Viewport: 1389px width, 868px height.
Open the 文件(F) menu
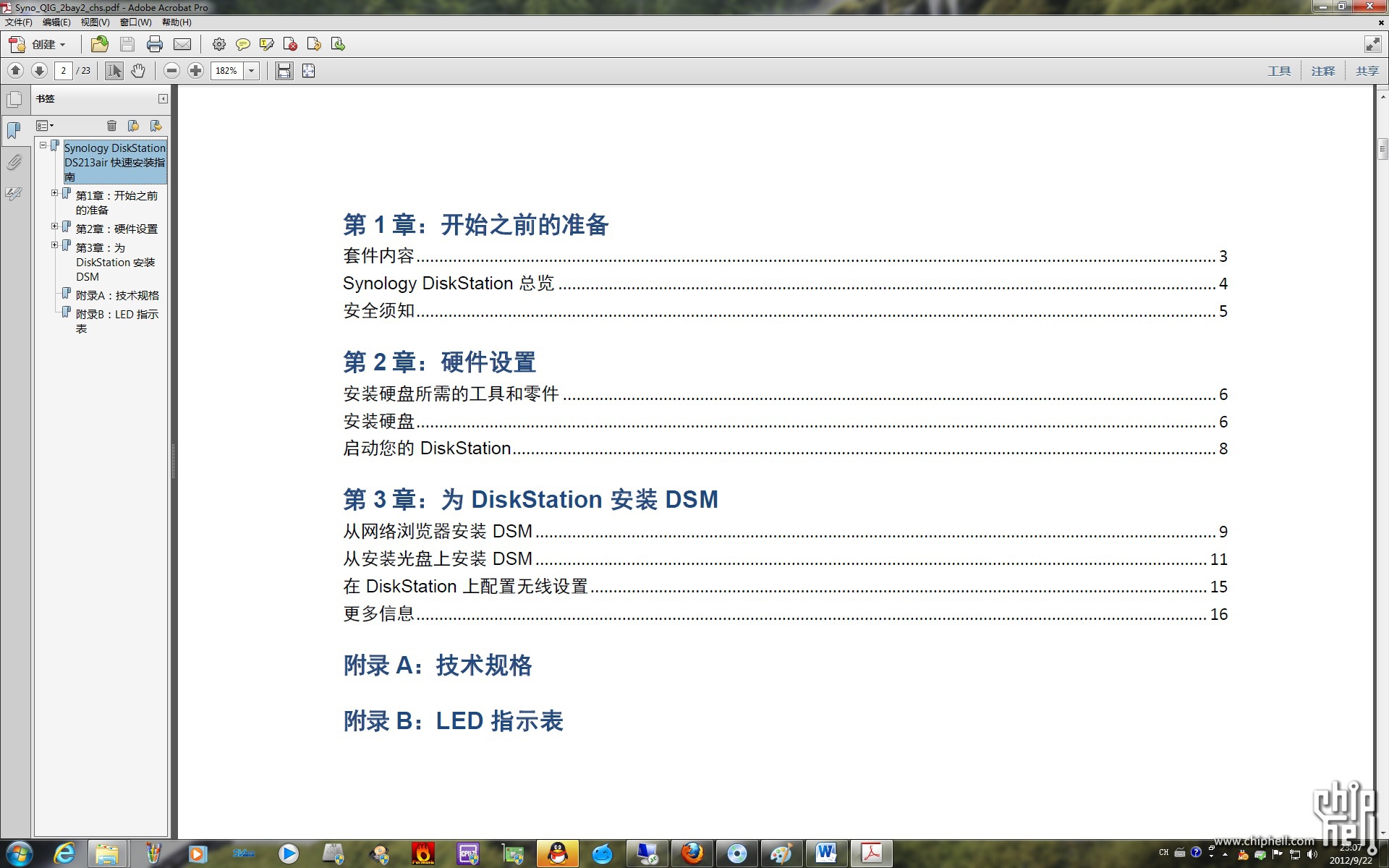(19, 22)
